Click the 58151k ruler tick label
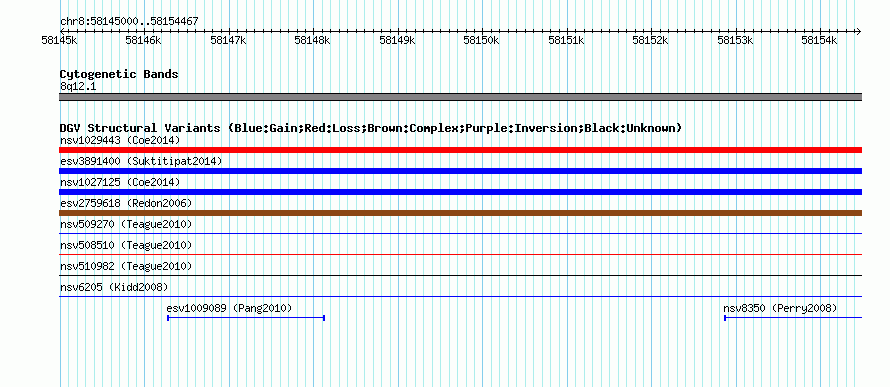Image resolution: width=890 pixels, height=387 pixels. click(566, 40)
